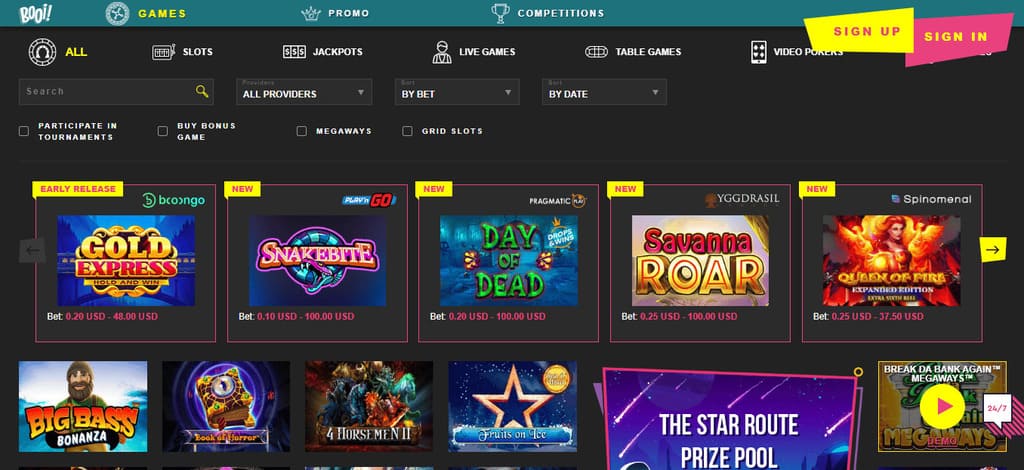1024x470 pixels.
Task: Switch to the Slots tab
Action: (197, 52)
